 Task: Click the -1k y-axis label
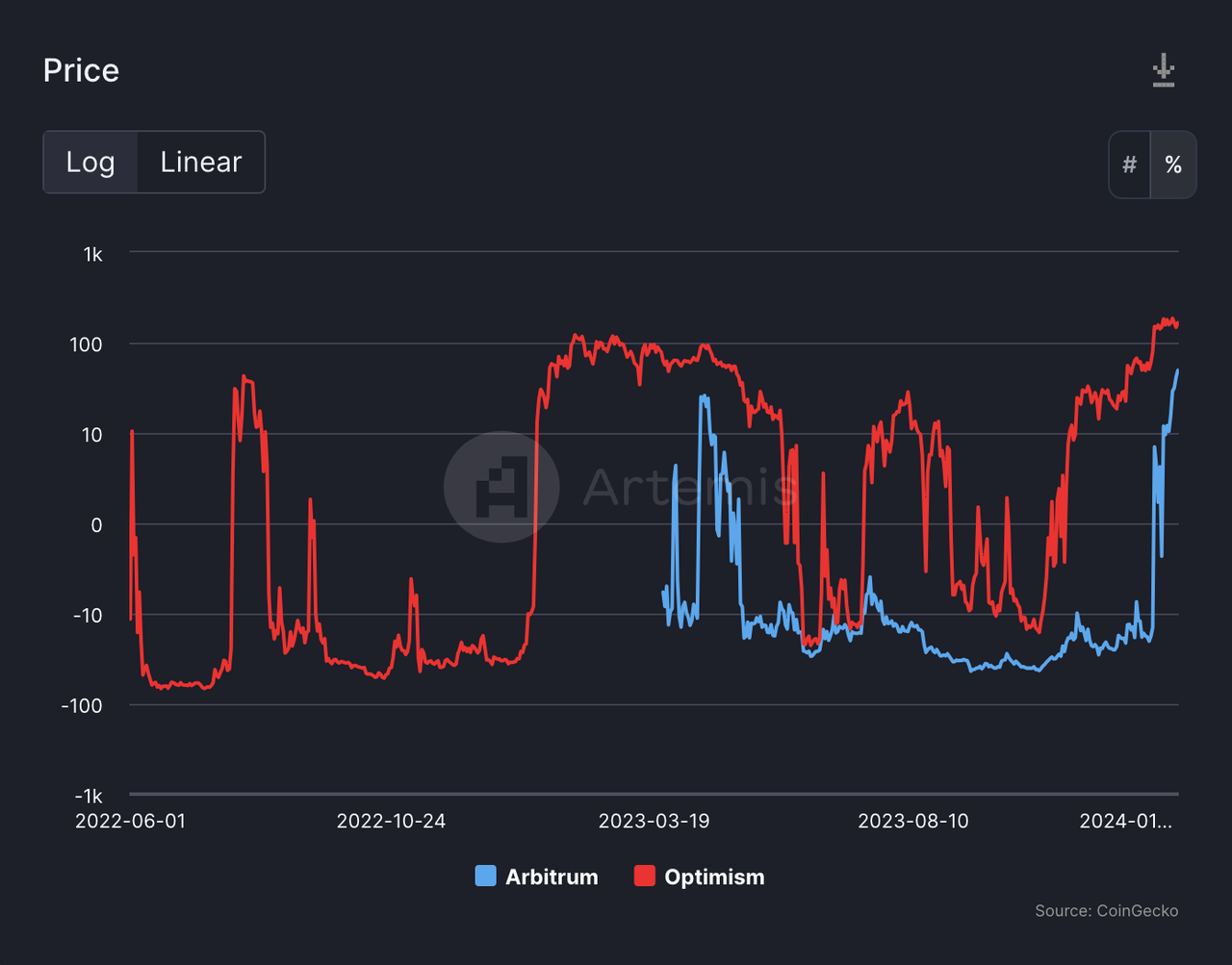[x=89, y=797]
